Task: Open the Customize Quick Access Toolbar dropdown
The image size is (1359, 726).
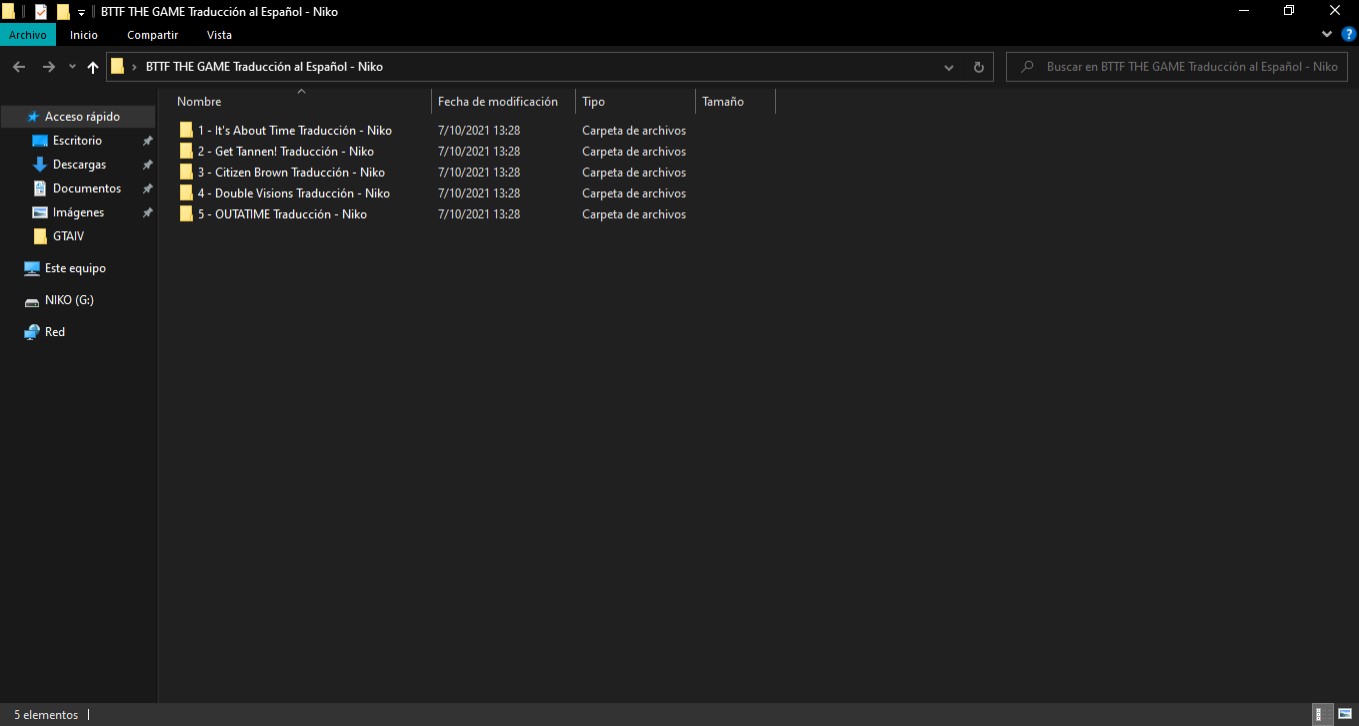Action: [x=81, y=13]
